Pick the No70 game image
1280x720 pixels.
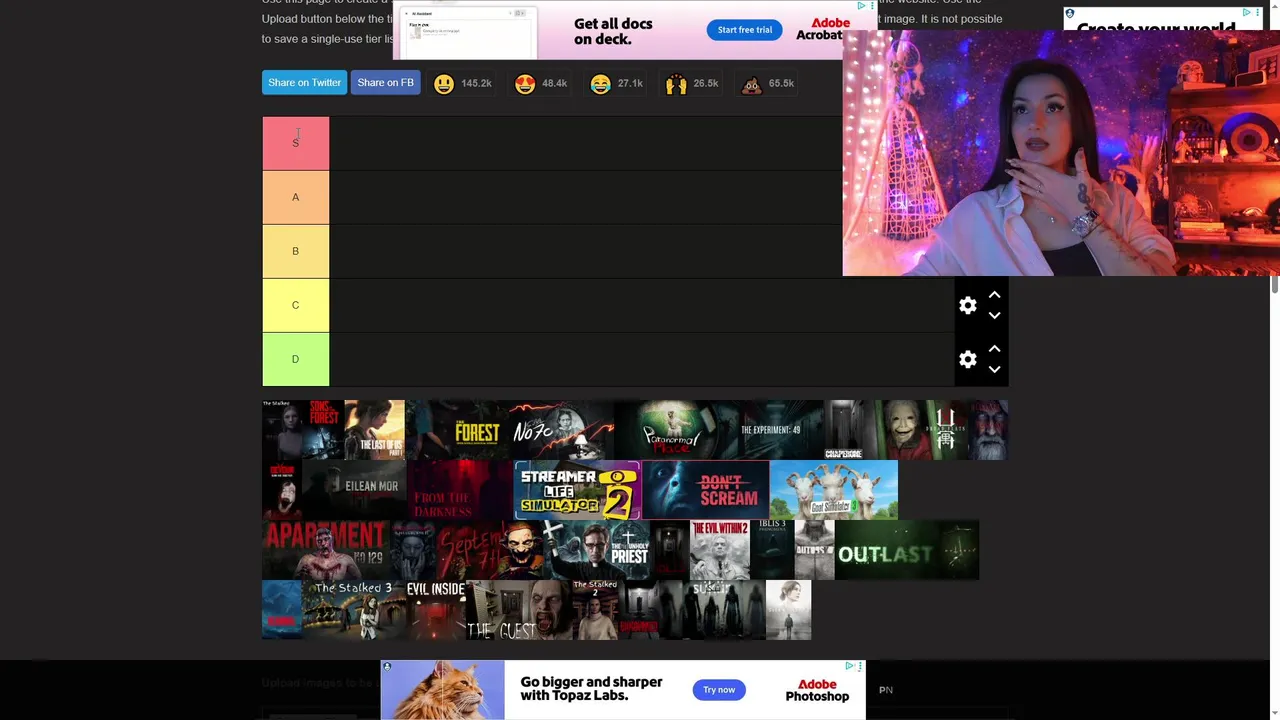(562, 430)
